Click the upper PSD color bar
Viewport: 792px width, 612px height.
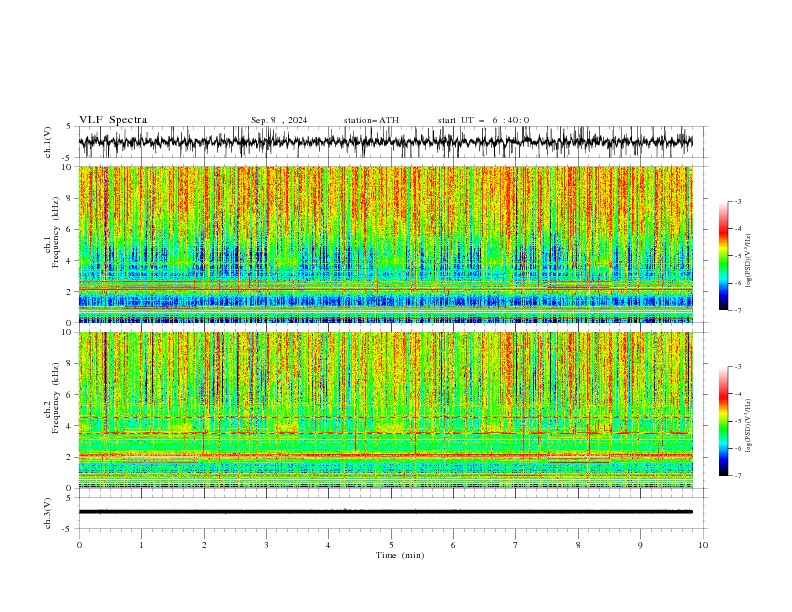723,255
